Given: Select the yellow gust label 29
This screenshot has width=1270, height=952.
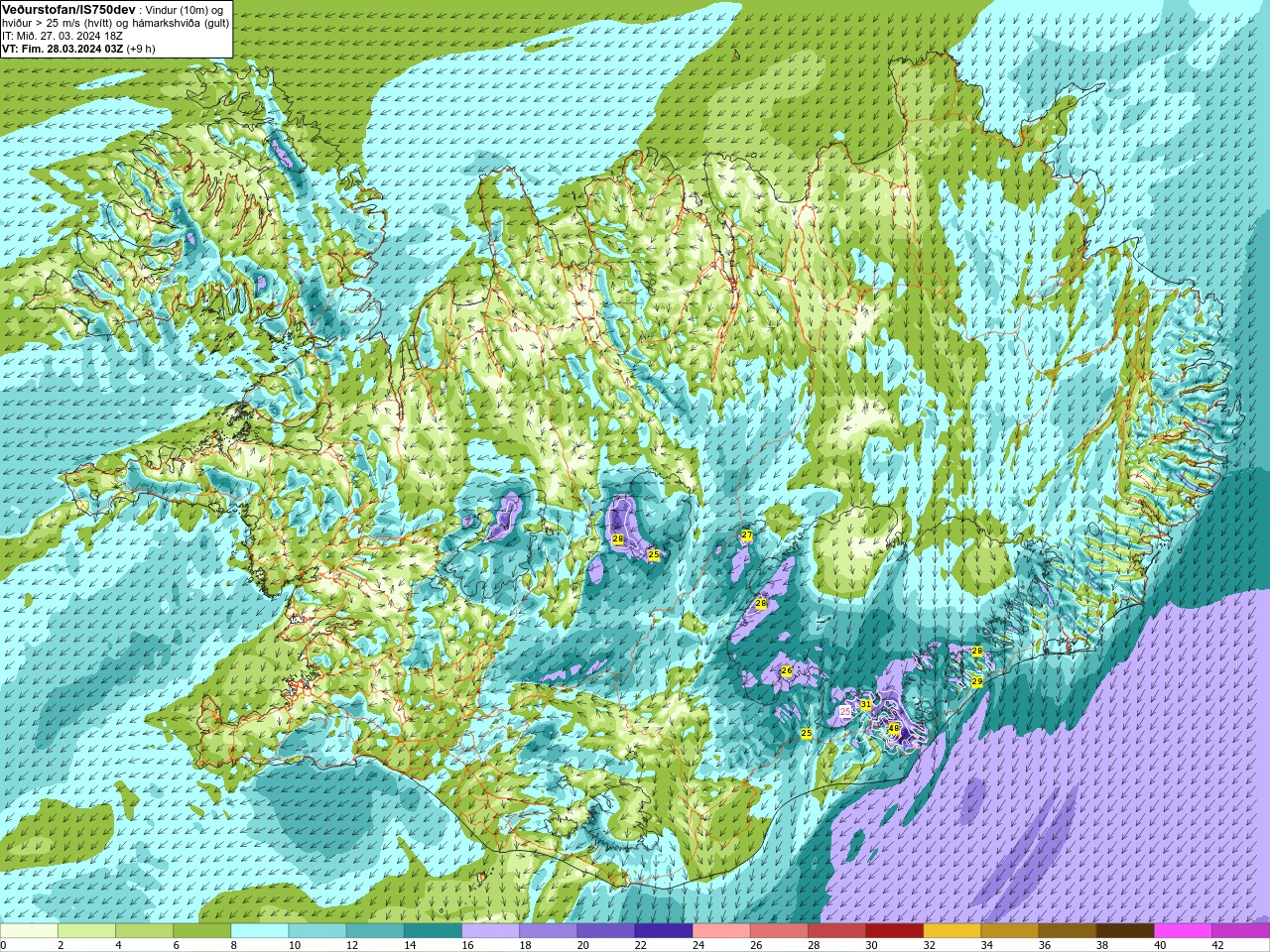Looking at the screenshot, I should [976, 682].
